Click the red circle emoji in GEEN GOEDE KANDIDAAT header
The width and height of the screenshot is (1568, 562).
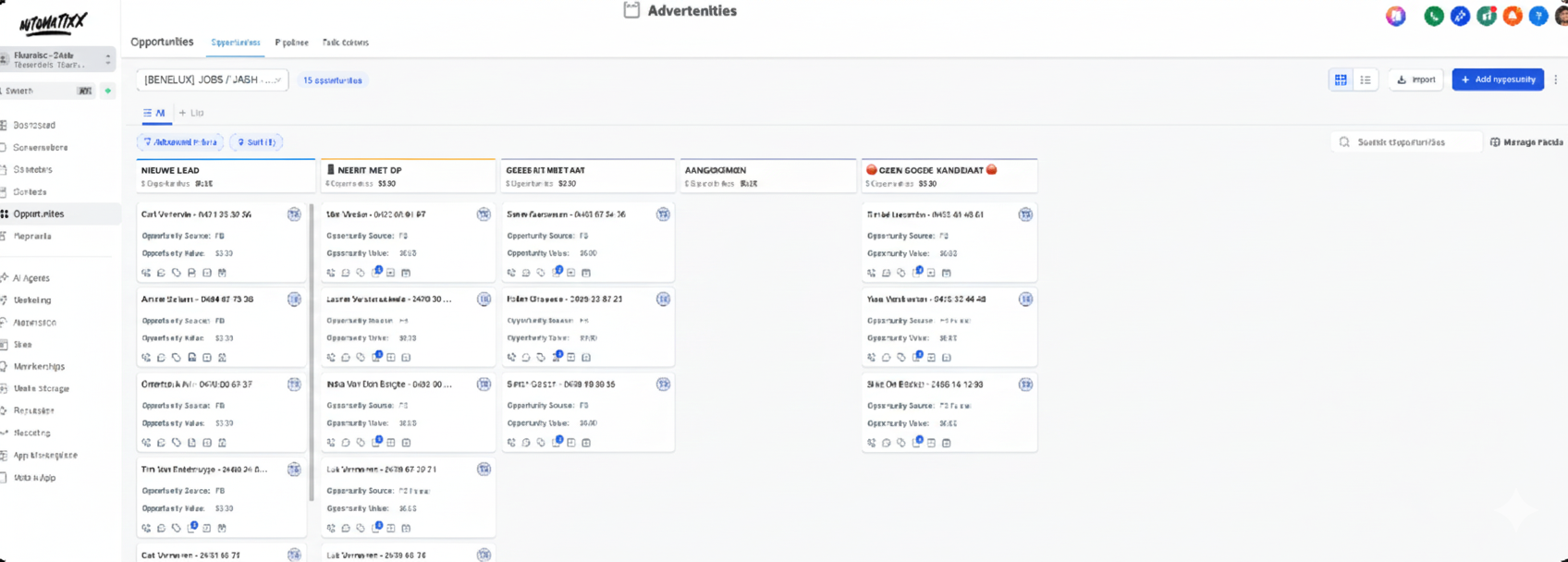(871, 170)
